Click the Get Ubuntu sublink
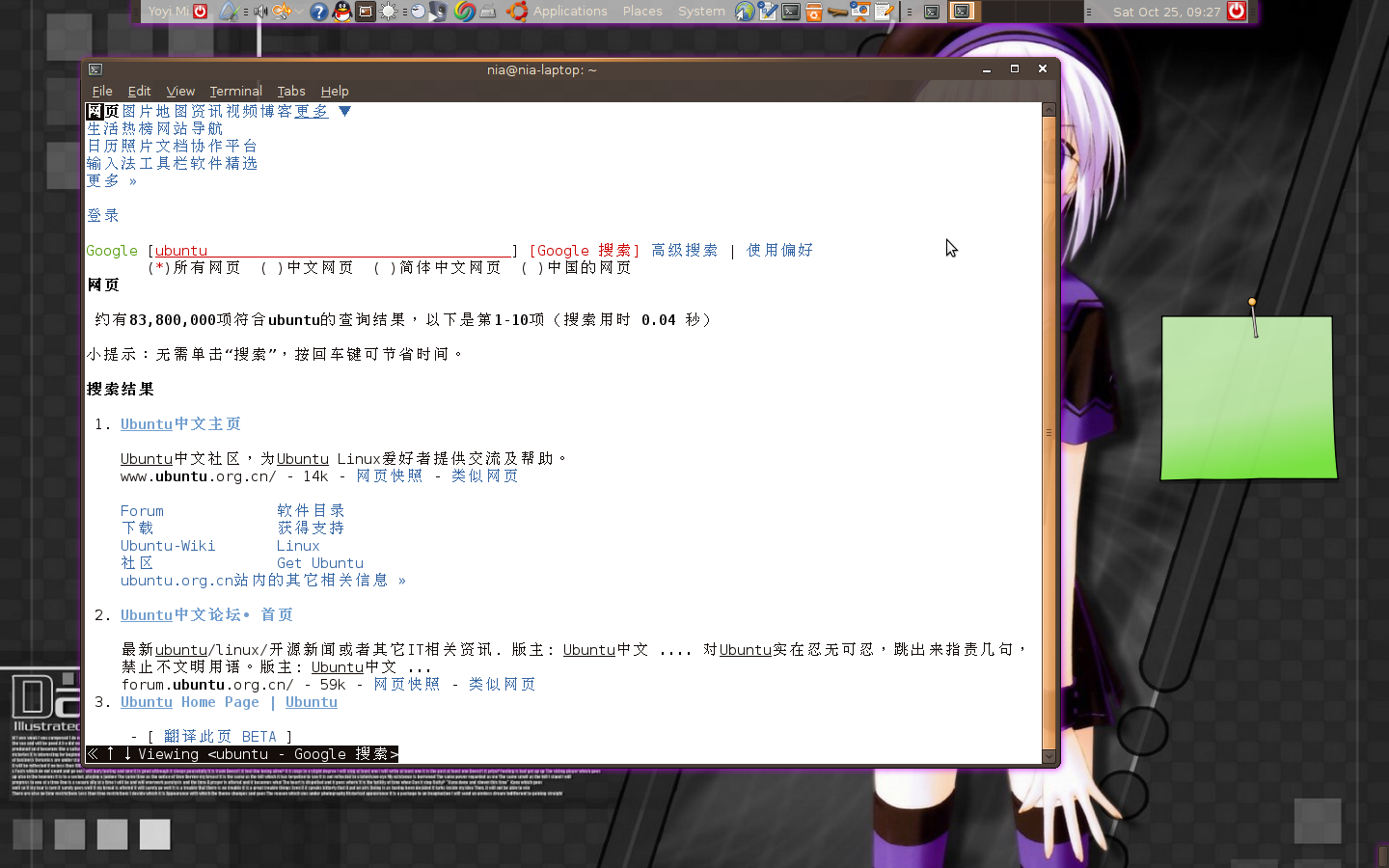 click(320, 563)
